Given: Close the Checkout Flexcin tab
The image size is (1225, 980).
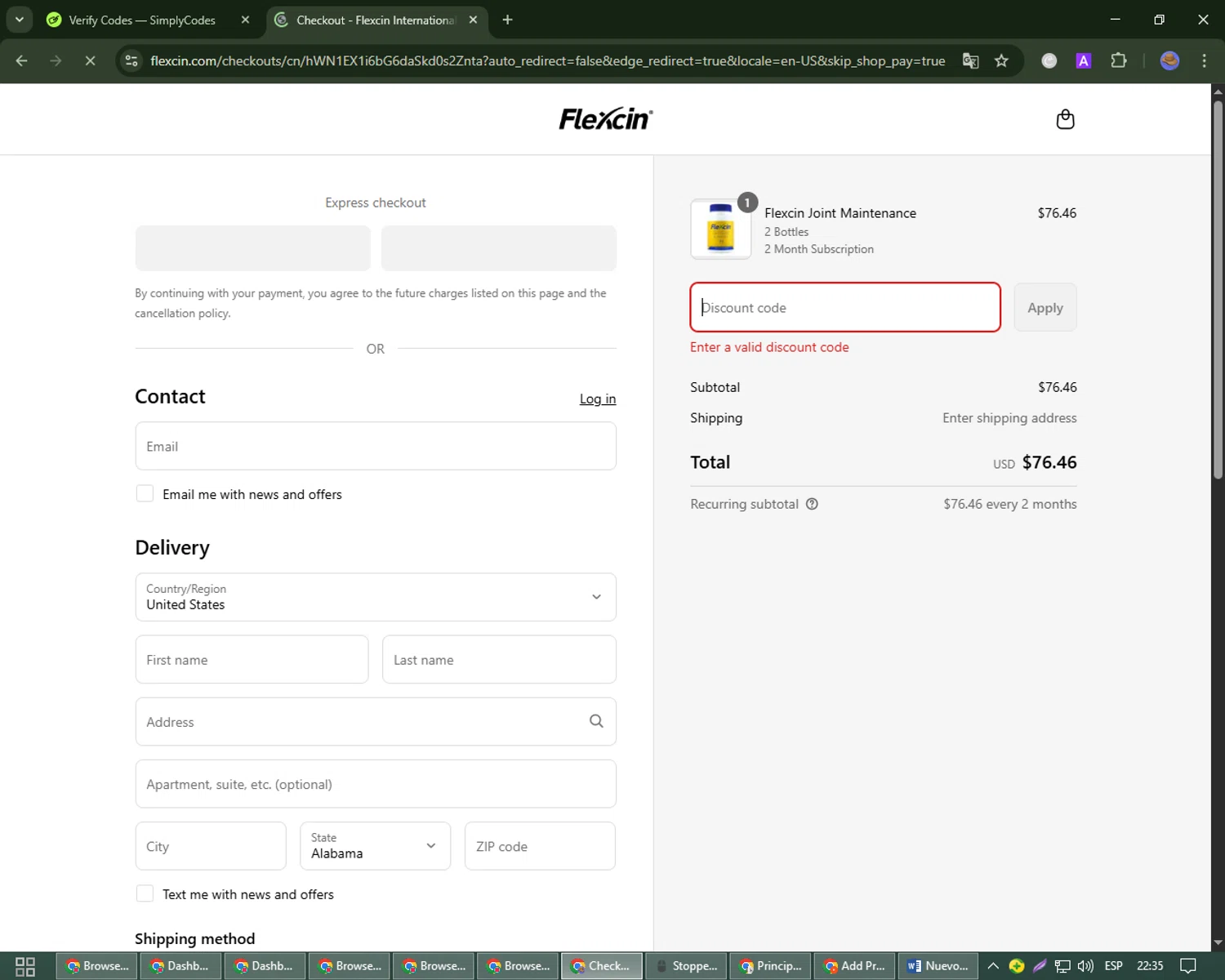Looking at the screenshot, I should pyautogui.click(x=473, y=20).
